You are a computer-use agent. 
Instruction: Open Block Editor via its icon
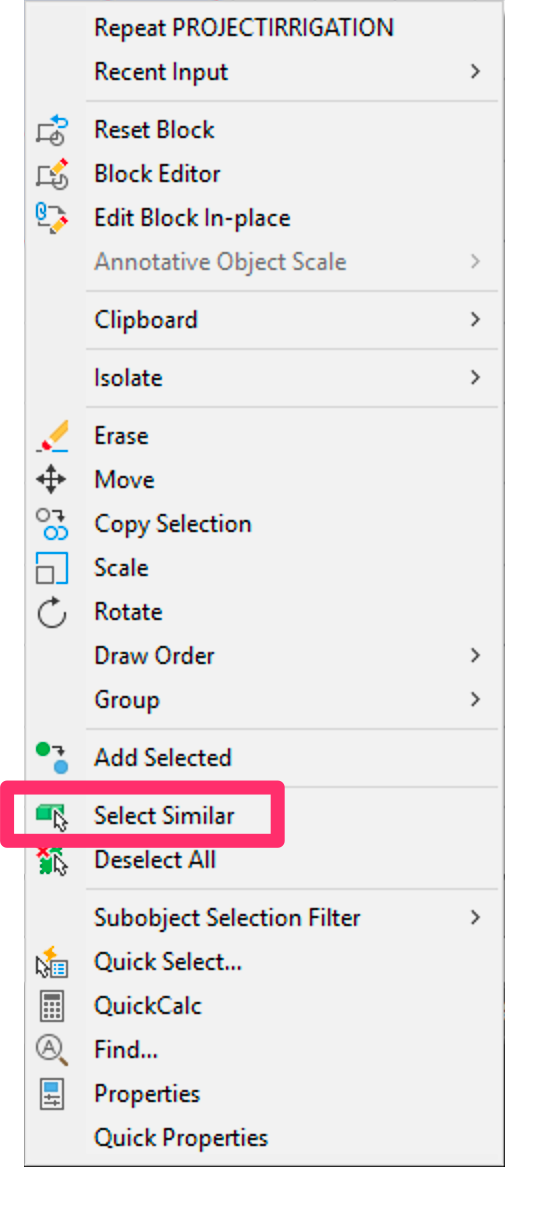click(52, 174)
